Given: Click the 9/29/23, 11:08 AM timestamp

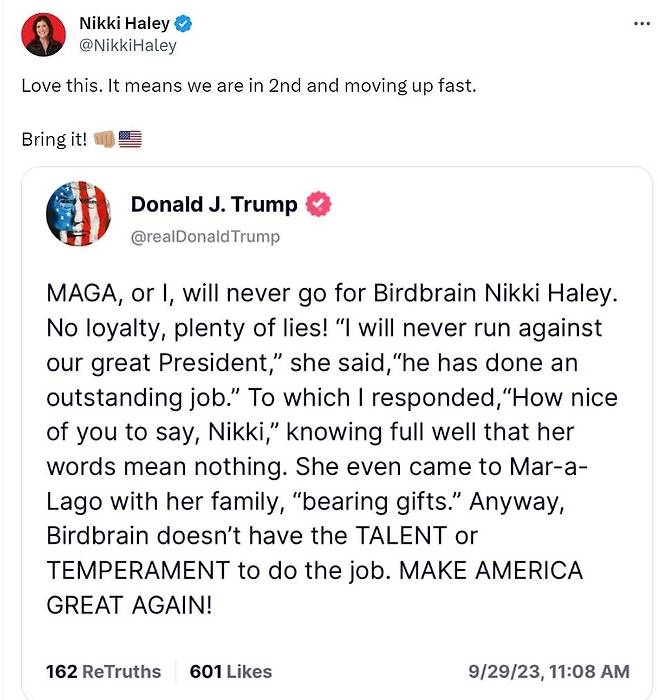Looking at the screenshot, I should click(549, 671).
